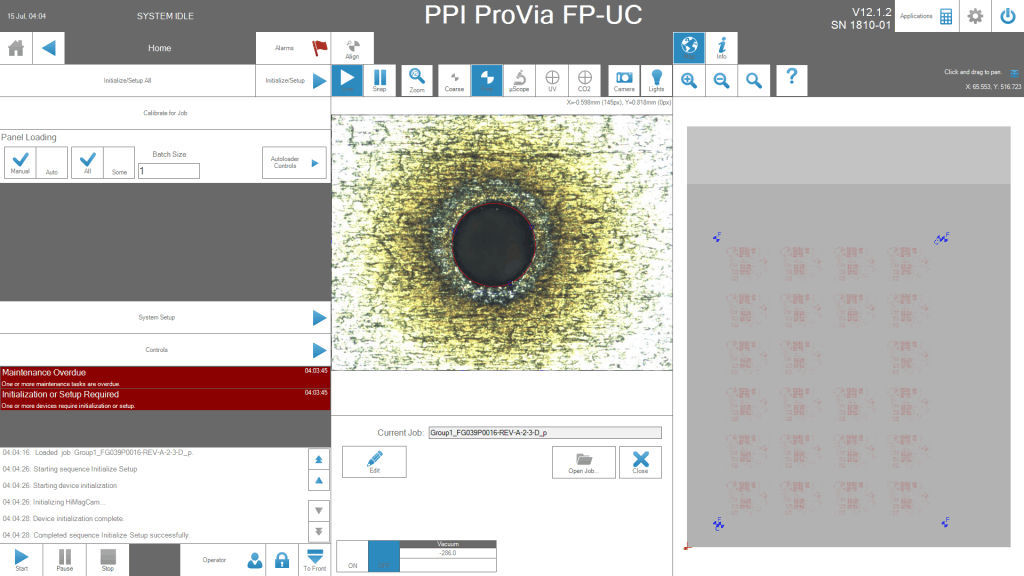This screenshot has height=576, width=1024.
Task: Switch to Coarse focus mode
Action: (453, 80)
